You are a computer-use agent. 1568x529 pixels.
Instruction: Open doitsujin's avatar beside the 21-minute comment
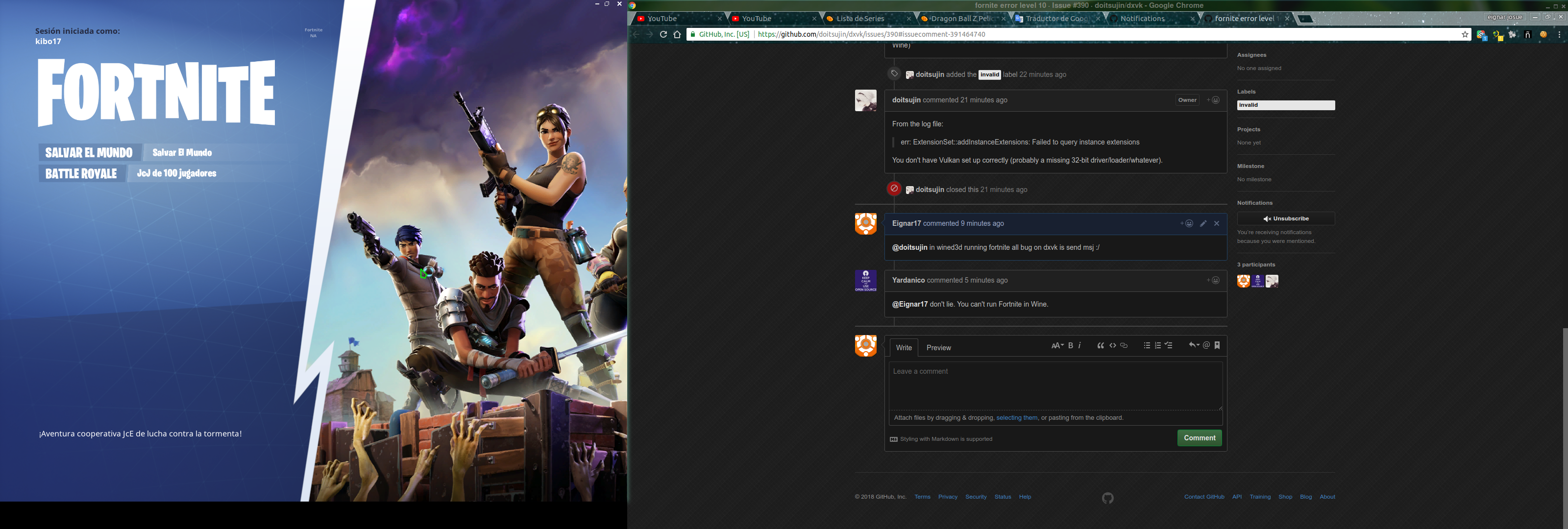(x=865, y=100)
